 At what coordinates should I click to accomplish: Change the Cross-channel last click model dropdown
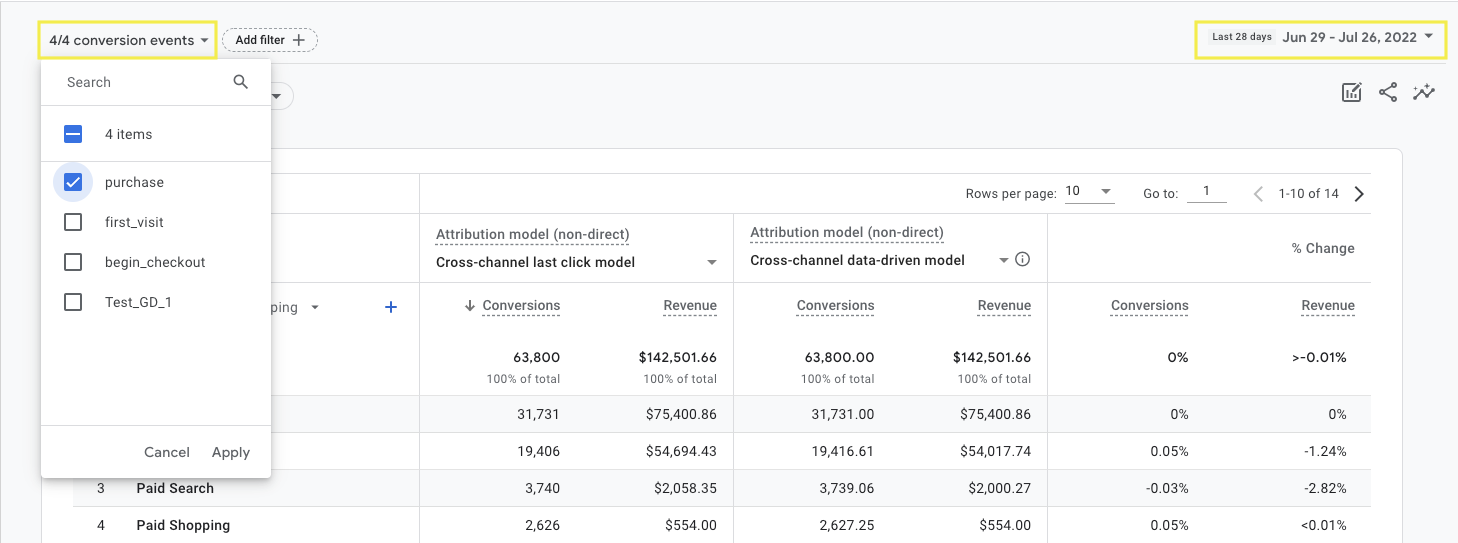click(x=577, y=262)
